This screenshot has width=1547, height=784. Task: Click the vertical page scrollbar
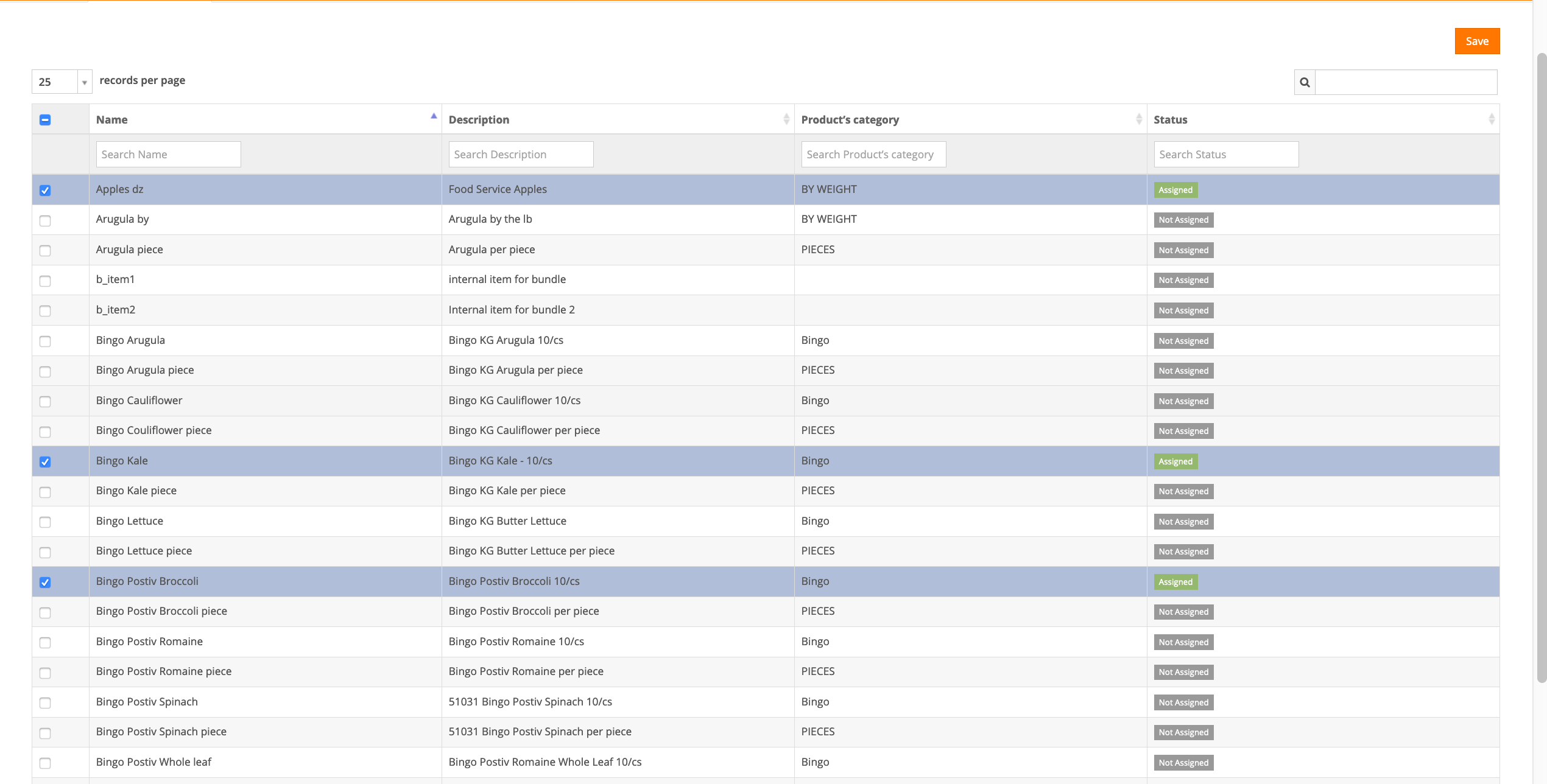point(1541,365)
